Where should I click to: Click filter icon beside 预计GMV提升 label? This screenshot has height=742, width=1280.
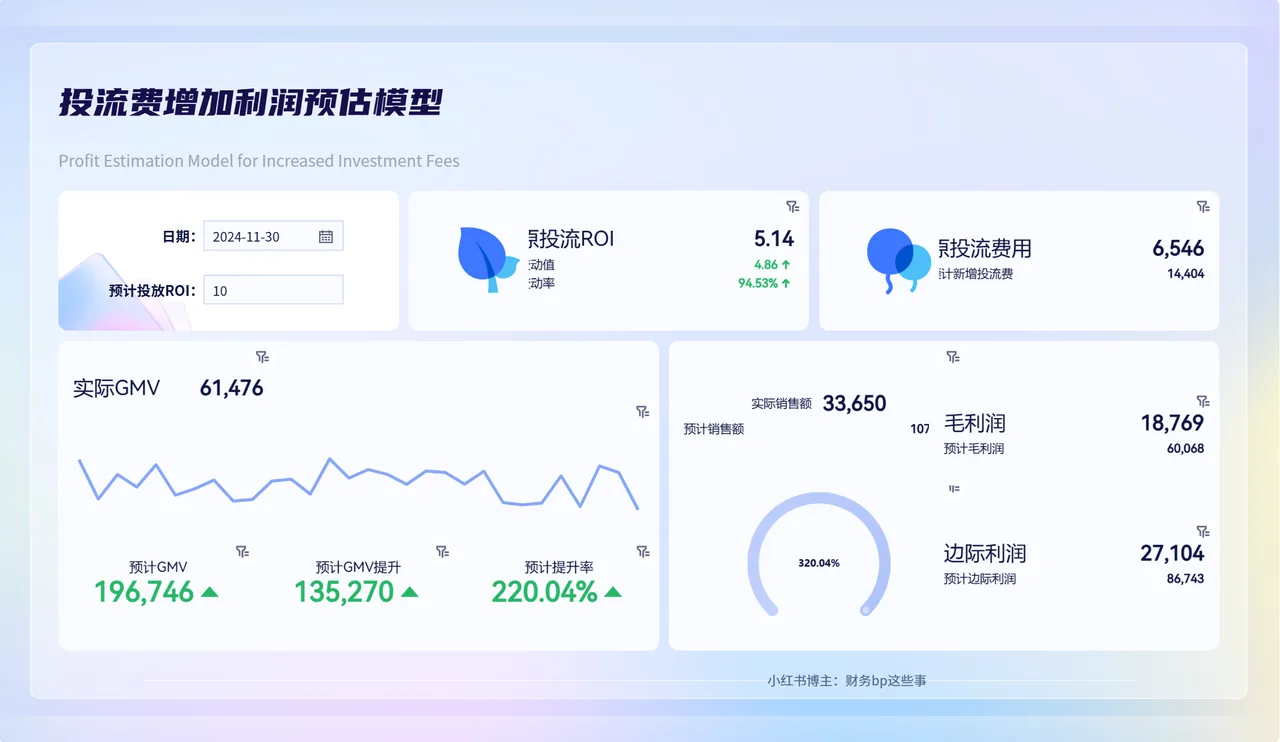tap(442, 551)
